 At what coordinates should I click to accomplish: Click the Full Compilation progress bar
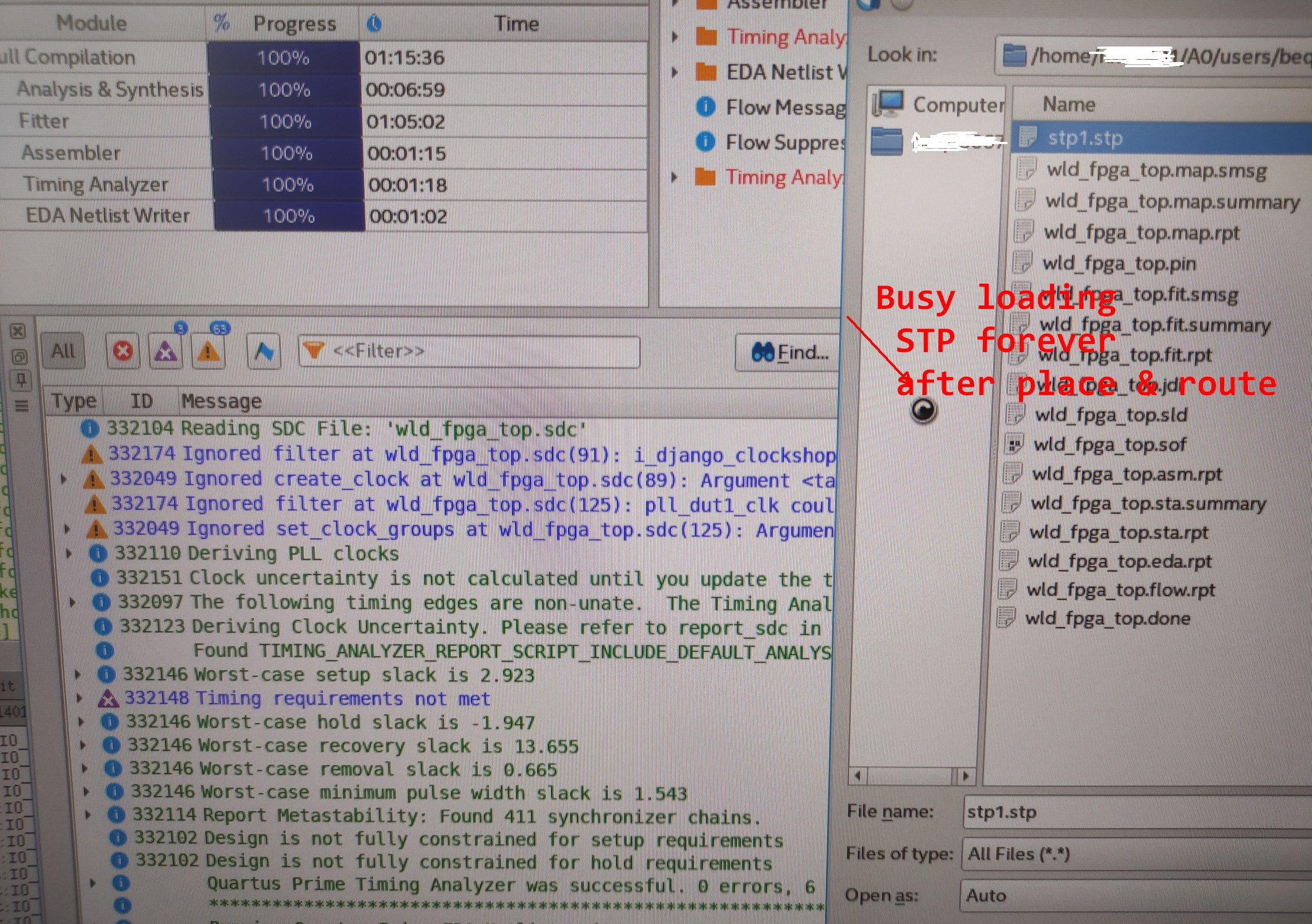[283, 57]
